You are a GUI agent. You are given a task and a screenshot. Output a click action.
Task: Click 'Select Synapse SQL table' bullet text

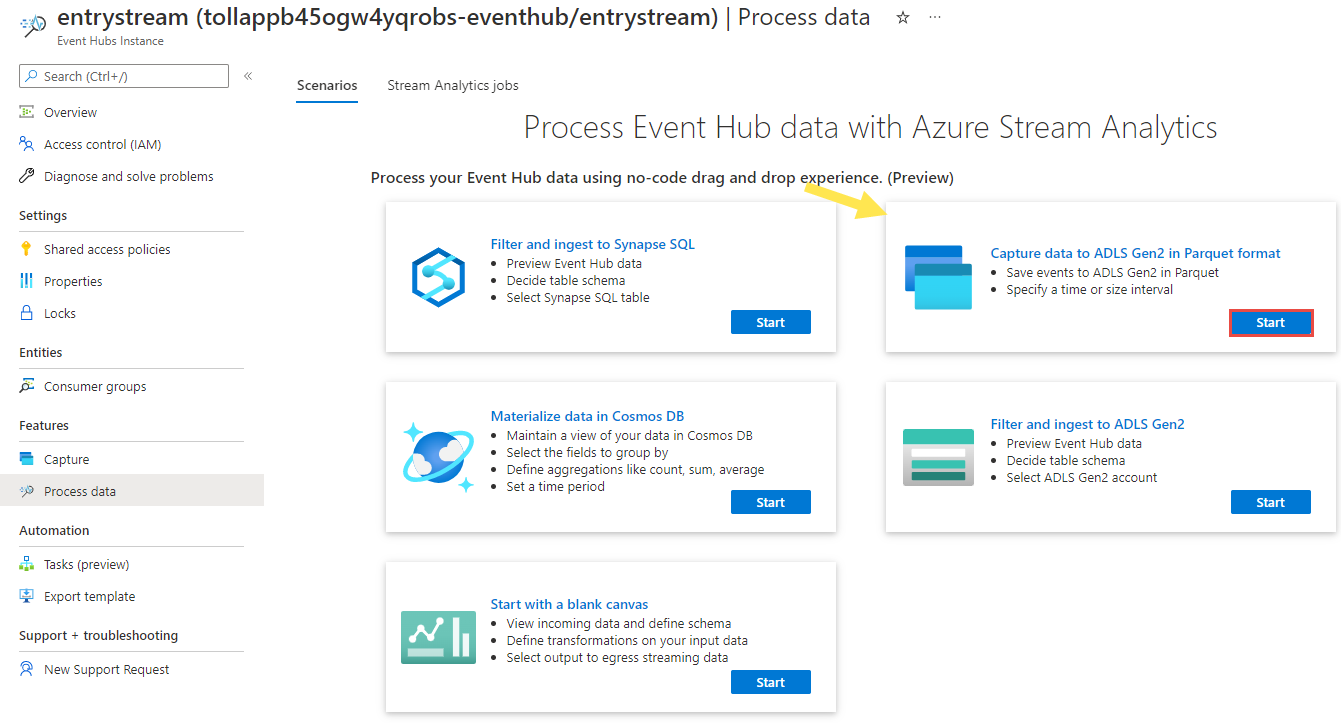[578, 297]
